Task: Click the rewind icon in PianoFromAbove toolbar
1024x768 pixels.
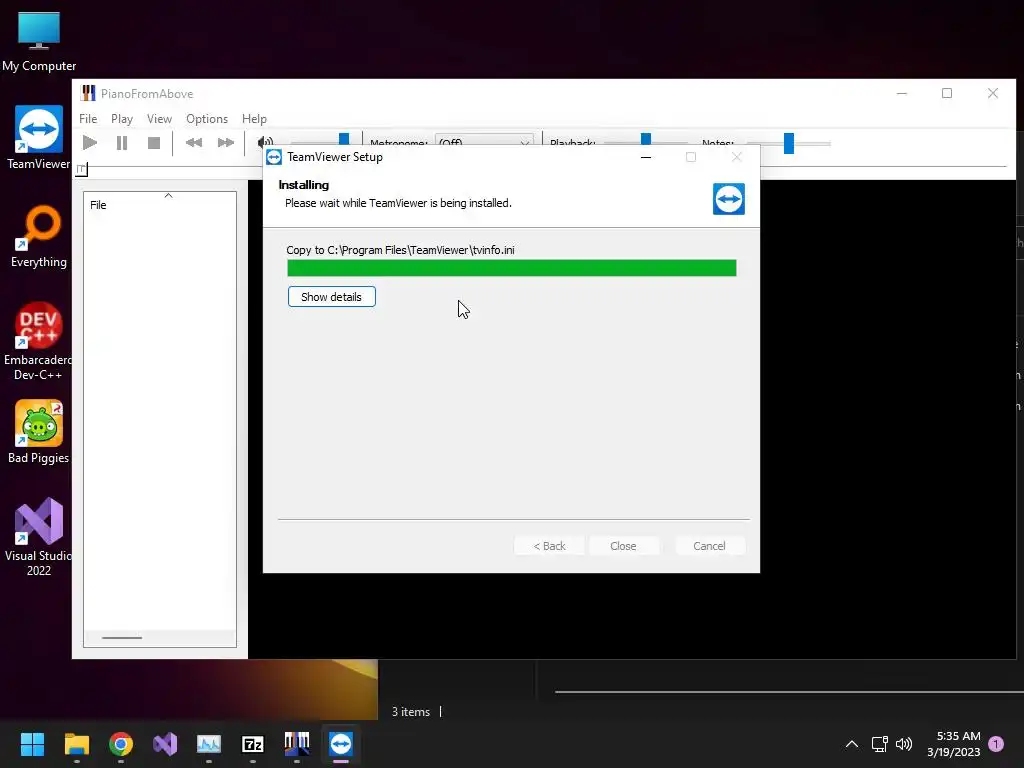Action: click(193, 143)
